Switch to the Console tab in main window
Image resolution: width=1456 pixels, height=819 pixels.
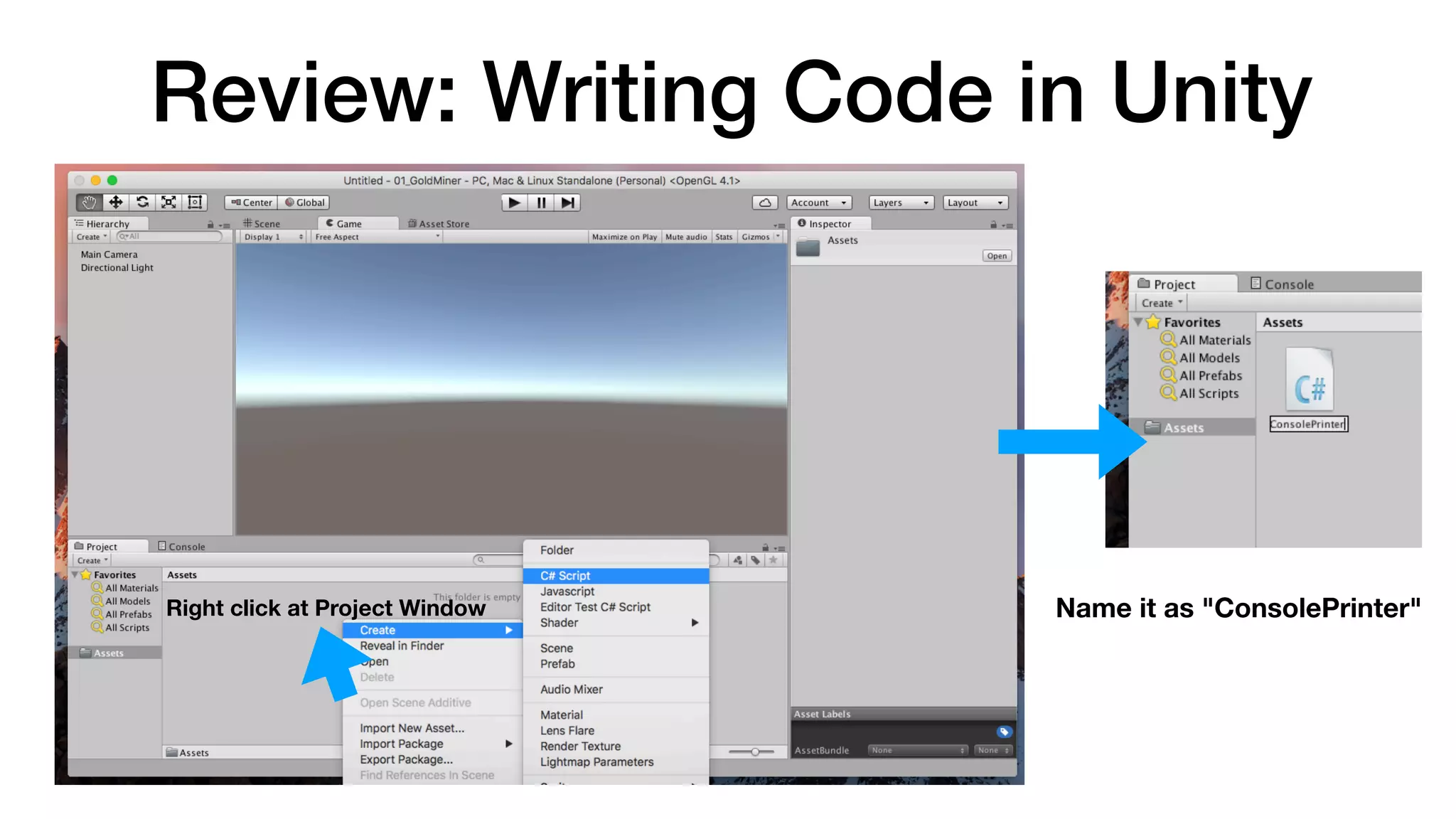point(181,547)
